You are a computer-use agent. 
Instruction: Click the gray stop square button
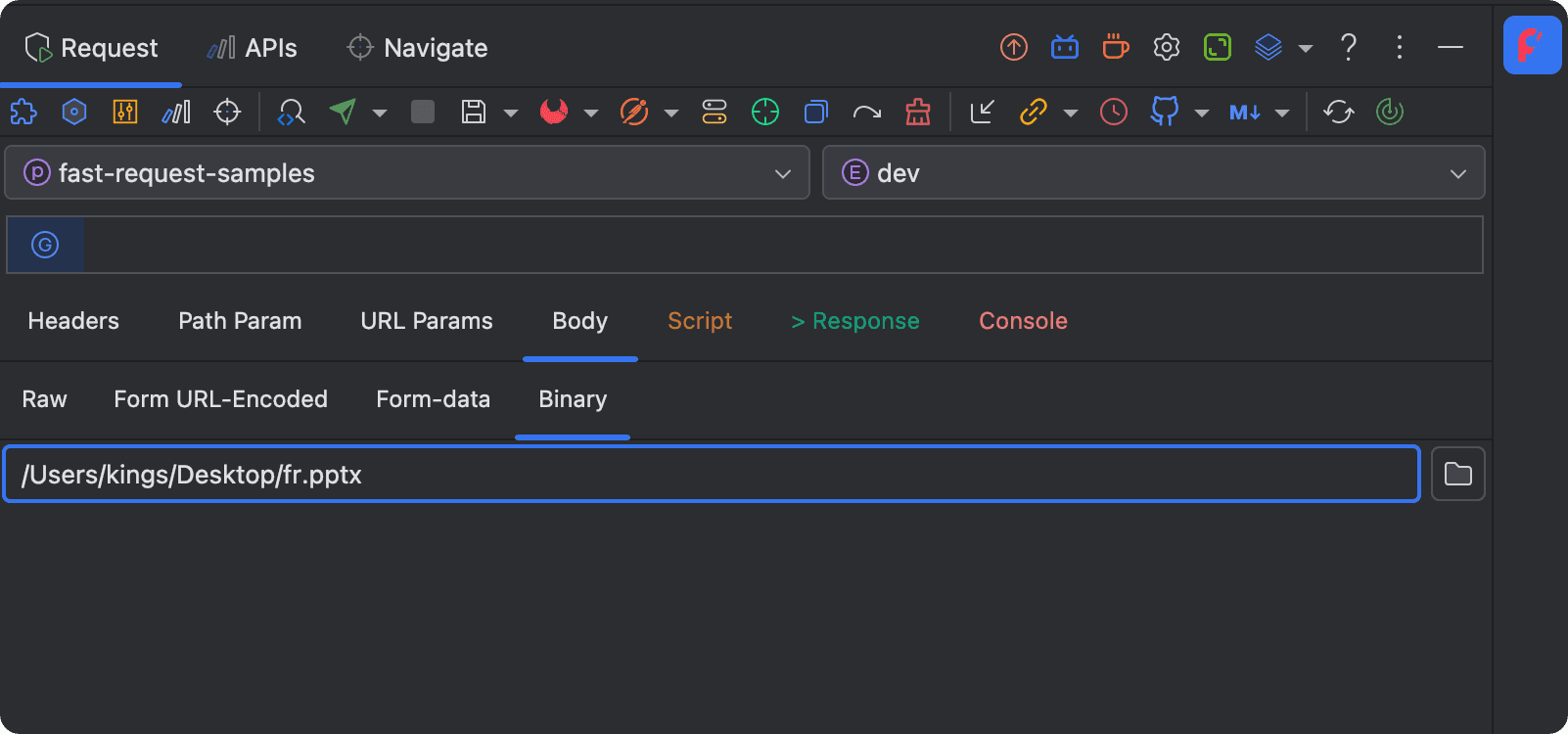point(423,112)
